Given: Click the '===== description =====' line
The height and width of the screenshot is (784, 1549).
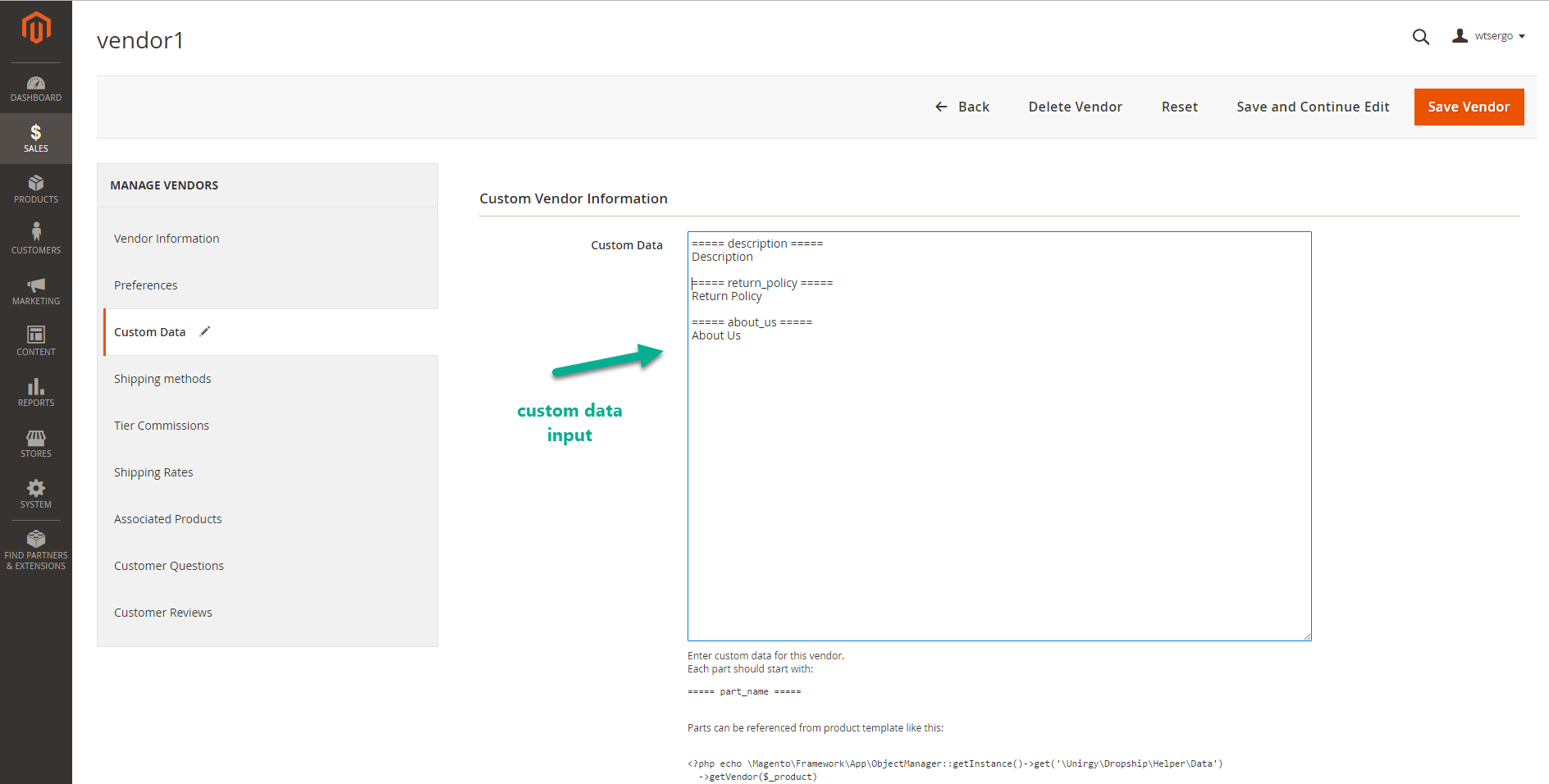Looking at the screenshot, I should pos(757,244).
